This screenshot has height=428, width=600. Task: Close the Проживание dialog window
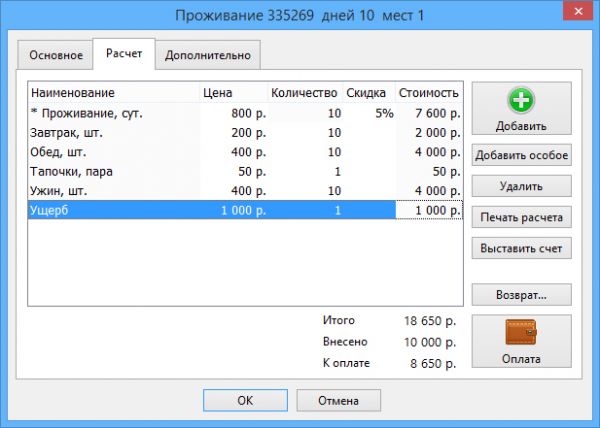(578, 12)
